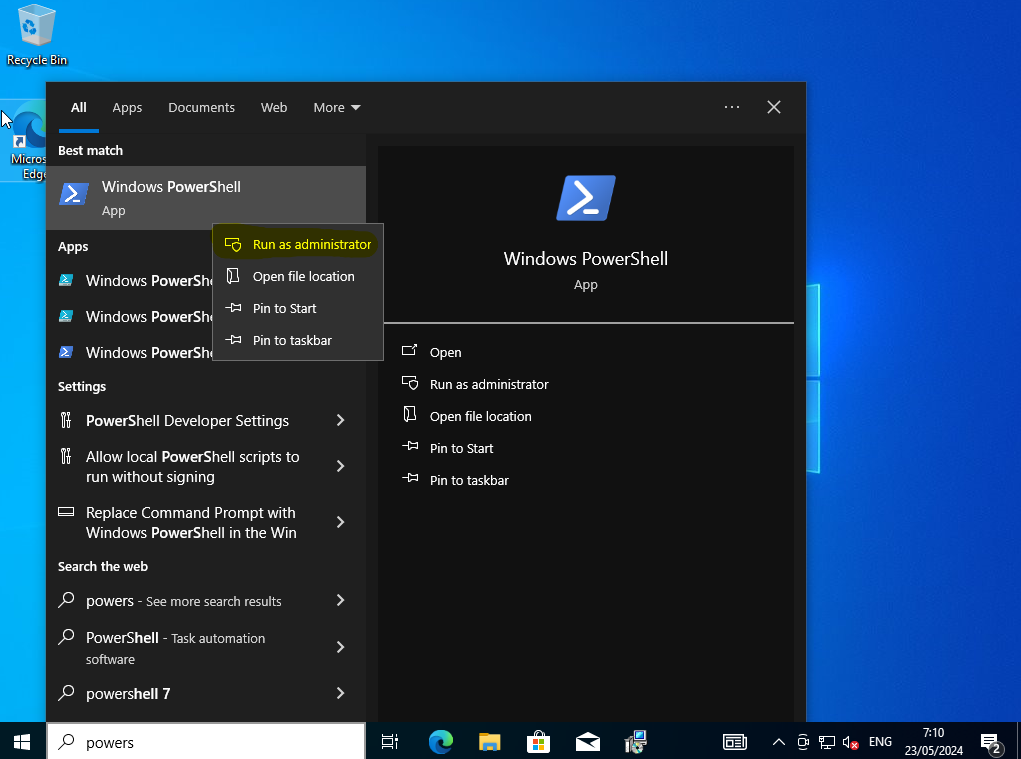This screenshot has width=1021, height=759.
Task: Switch to the Web search tab
Action: 274,107
